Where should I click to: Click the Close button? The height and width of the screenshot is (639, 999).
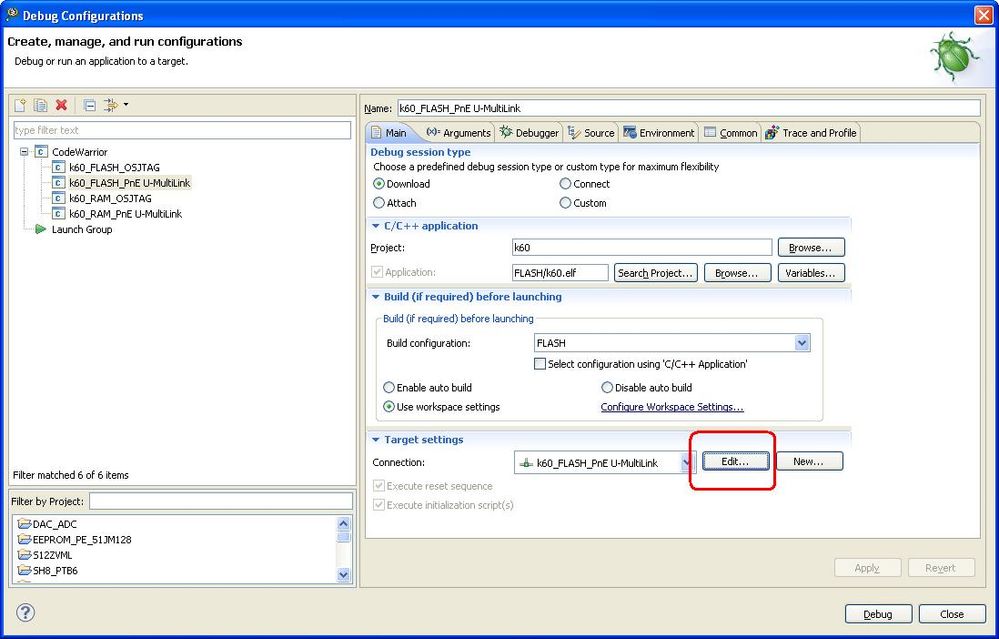coord(952,614)
